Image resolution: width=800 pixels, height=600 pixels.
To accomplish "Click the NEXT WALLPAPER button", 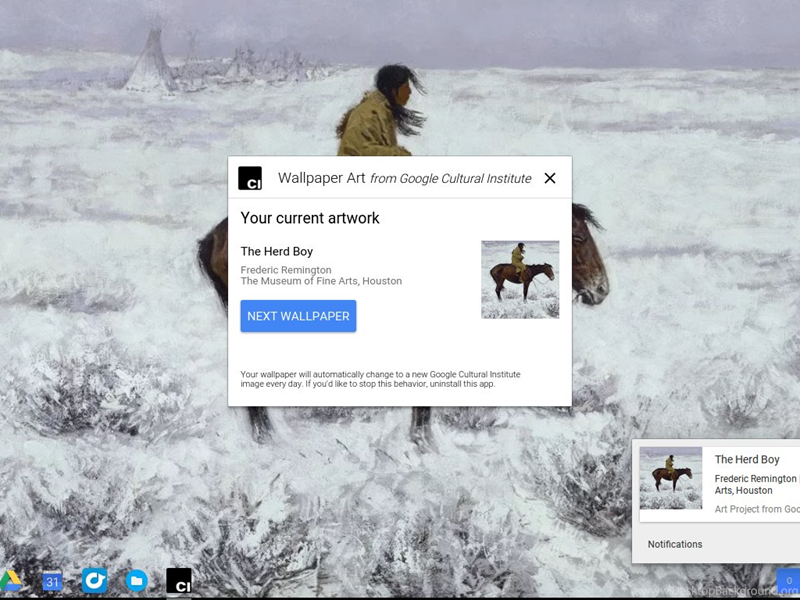I will 298,316.
